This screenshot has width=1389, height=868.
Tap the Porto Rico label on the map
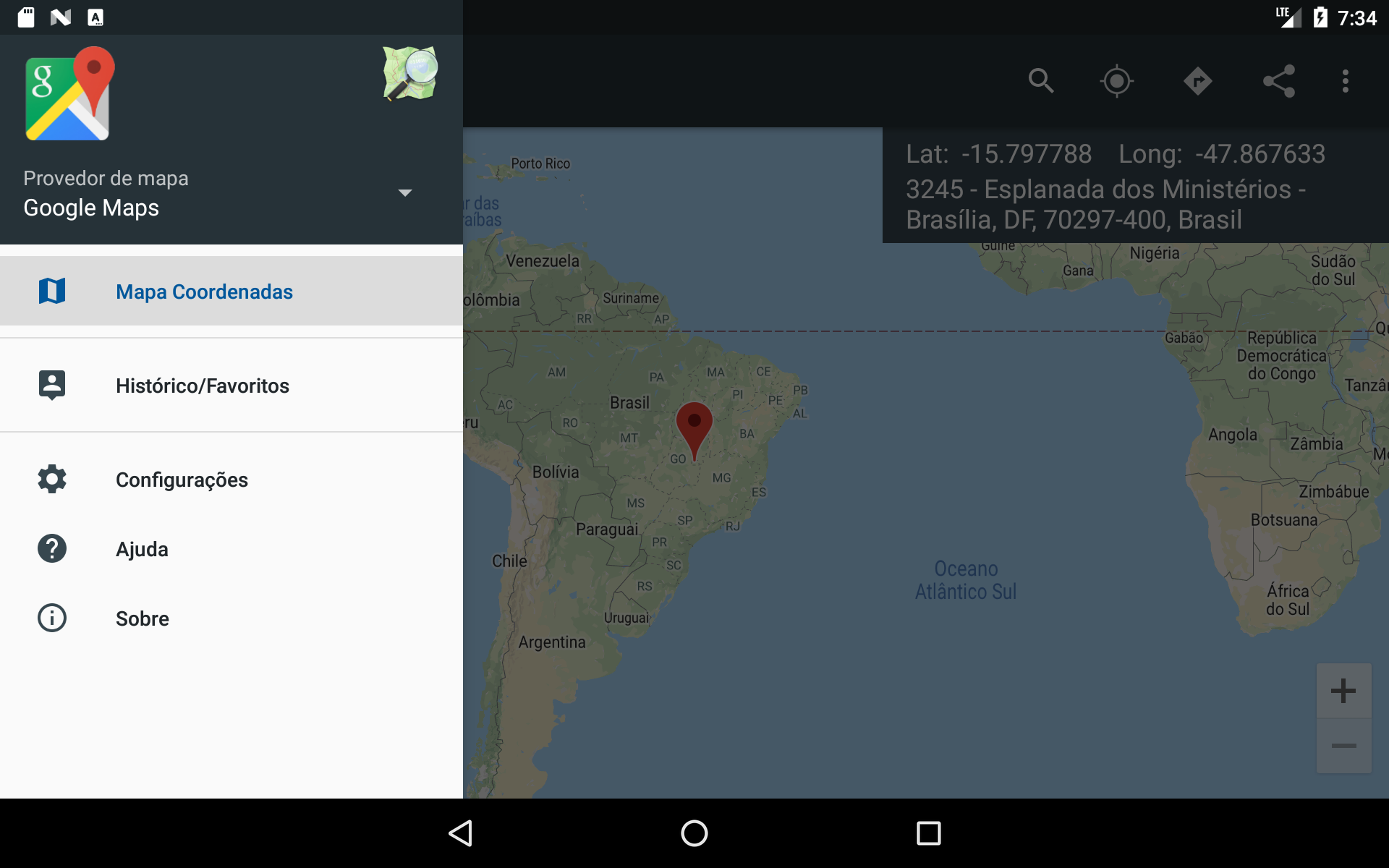(540, 163)
